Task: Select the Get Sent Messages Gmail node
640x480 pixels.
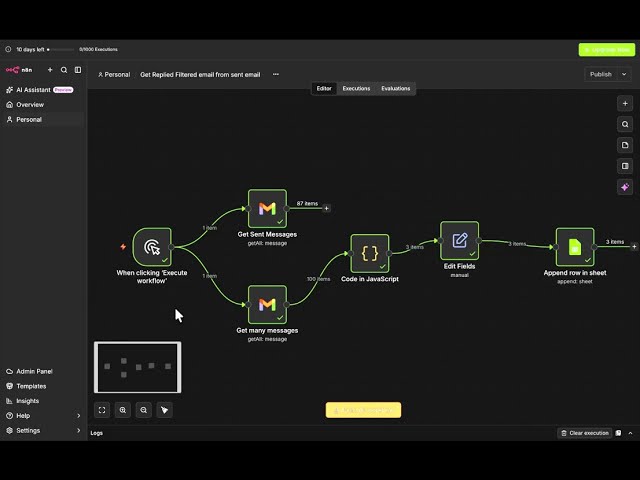Action: [x=267, y=209]
